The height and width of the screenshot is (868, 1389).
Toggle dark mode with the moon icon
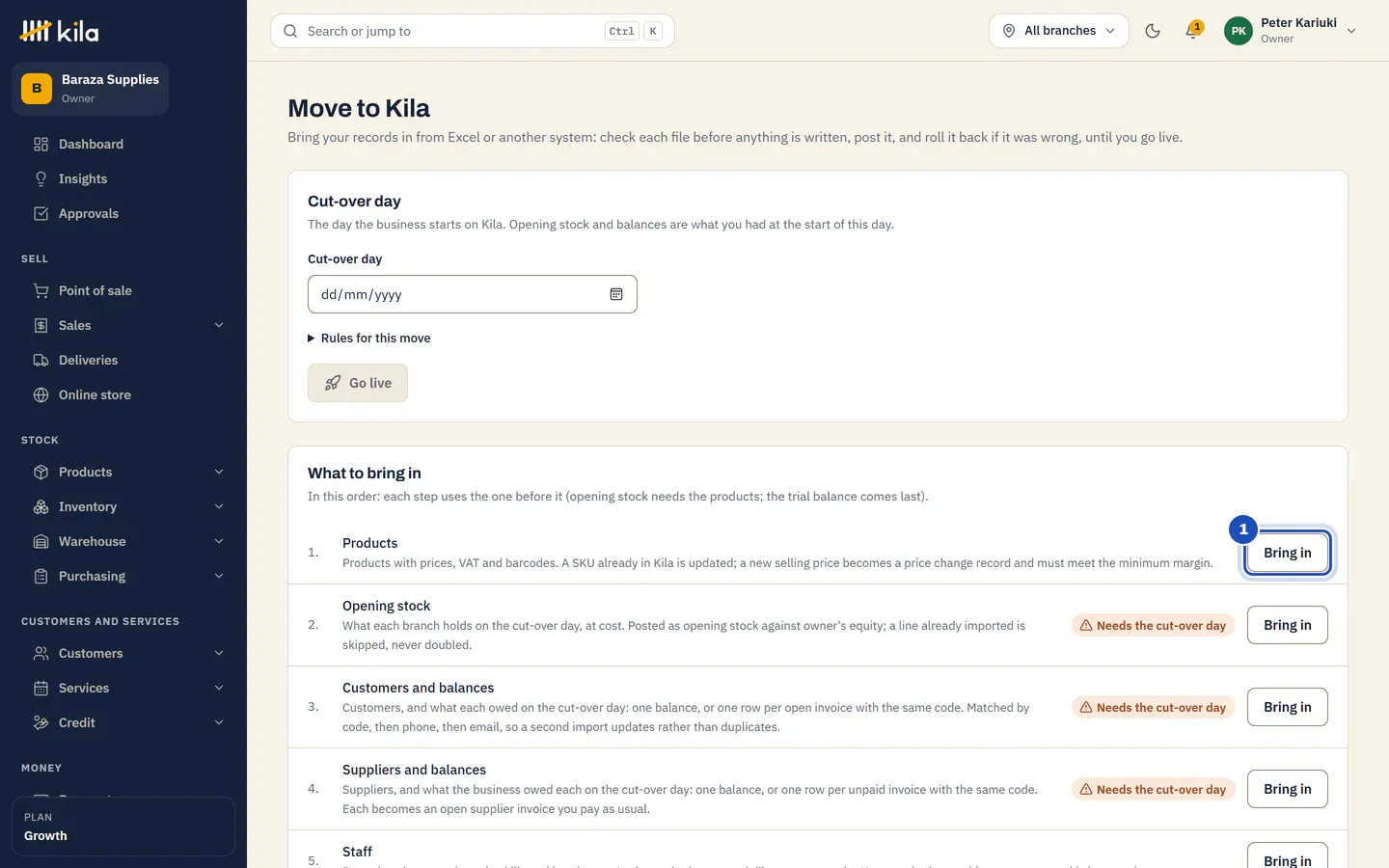click(1153, 31)
